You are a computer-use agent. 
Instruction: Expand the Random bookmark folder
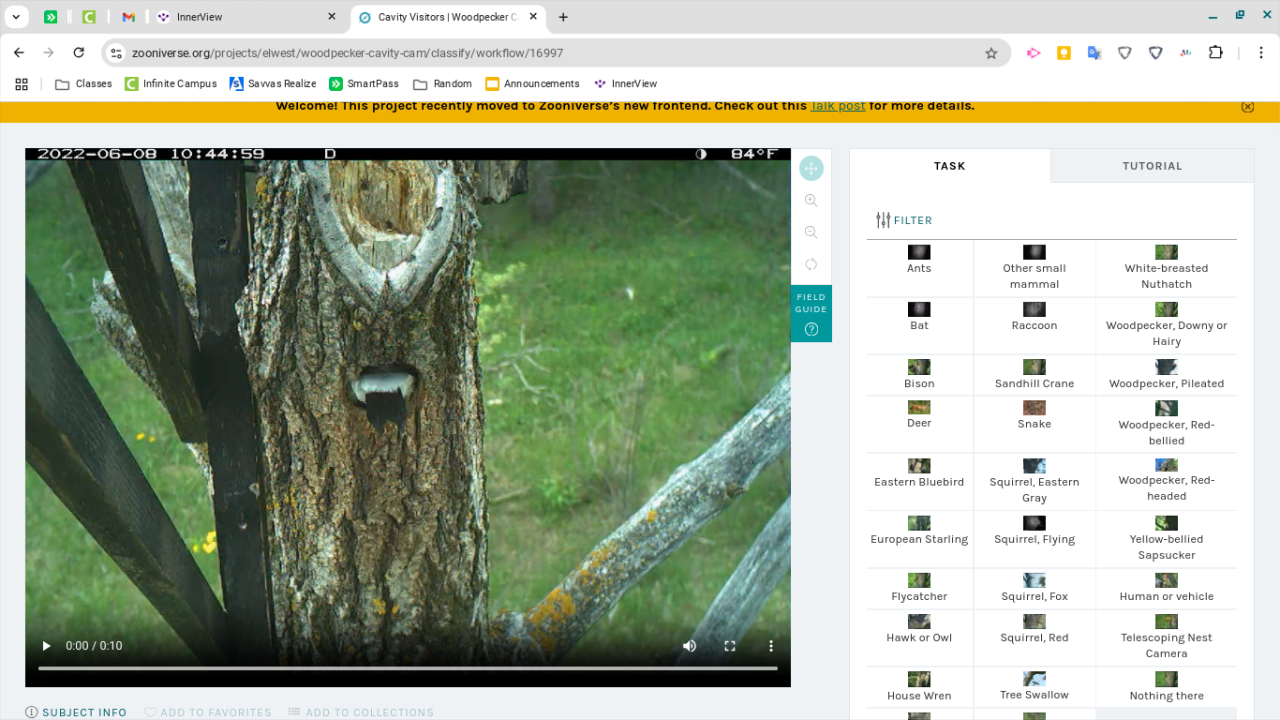pyautogui.click(x=442, y=84)
